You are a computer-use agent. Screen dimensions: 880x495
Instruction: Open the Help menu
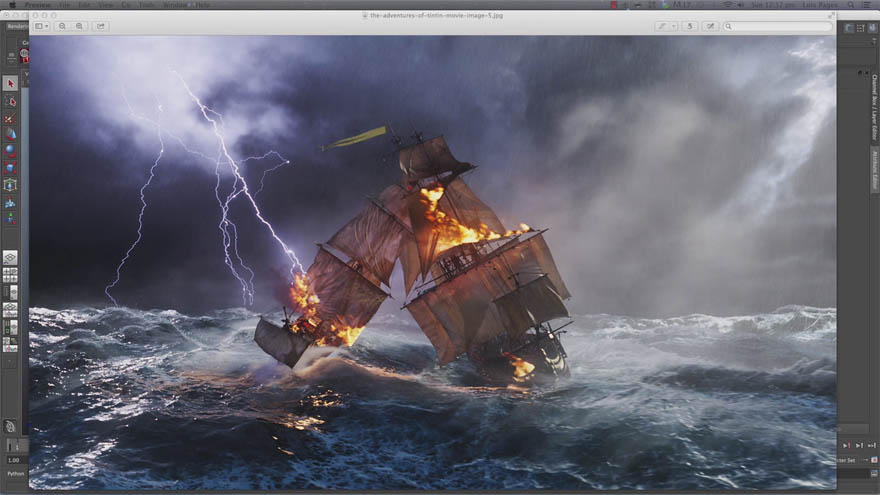click(202, 4)
